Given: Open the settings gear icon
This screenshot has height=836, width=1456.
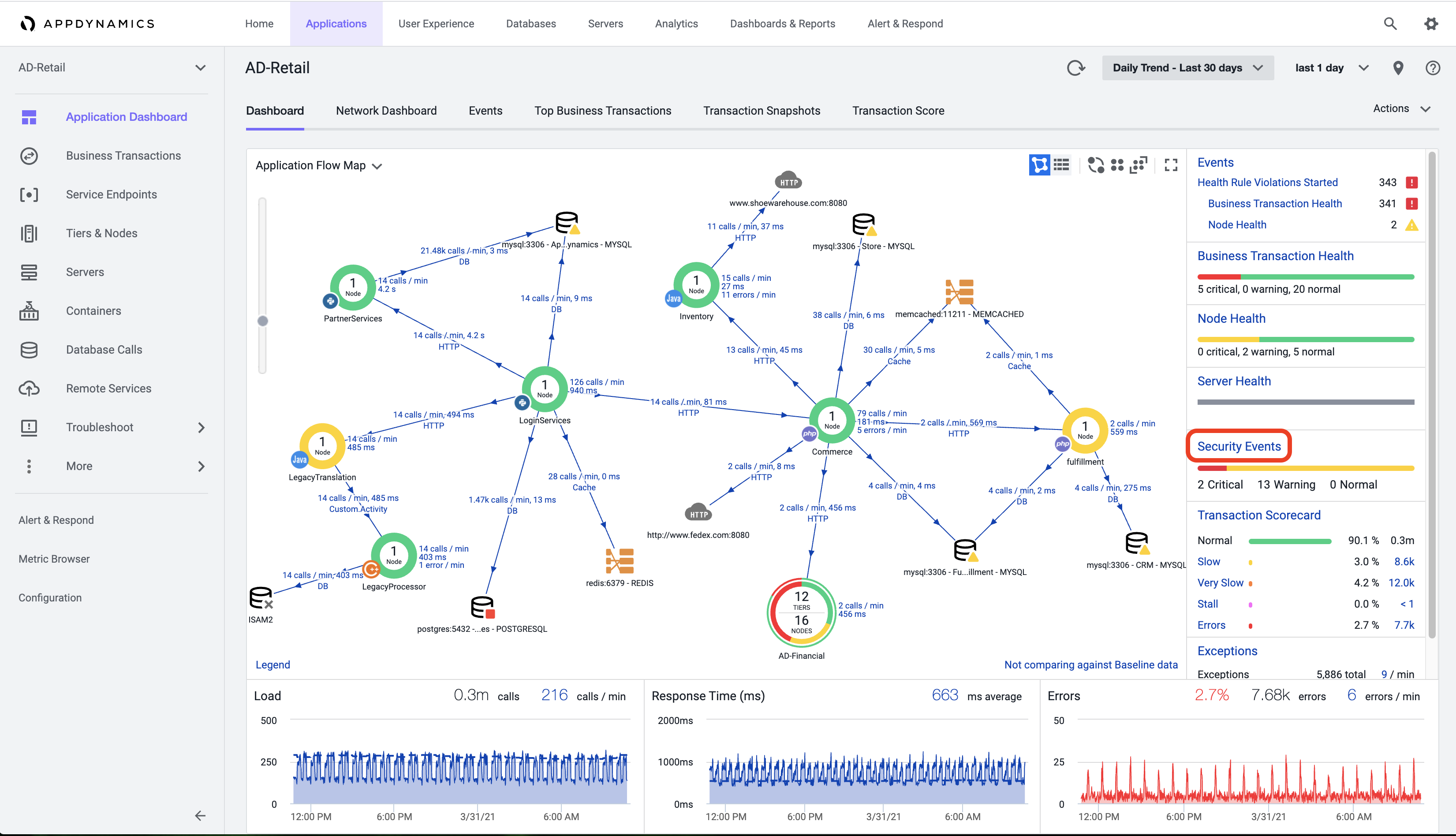Looking at the screenshot, I should pyautogui.click(x=1431, y=23).
